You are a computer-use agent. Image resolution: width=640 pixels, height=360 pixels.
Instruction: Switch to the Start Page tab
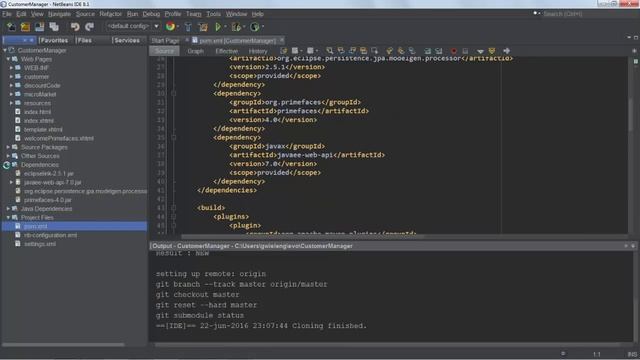point(166,40)
